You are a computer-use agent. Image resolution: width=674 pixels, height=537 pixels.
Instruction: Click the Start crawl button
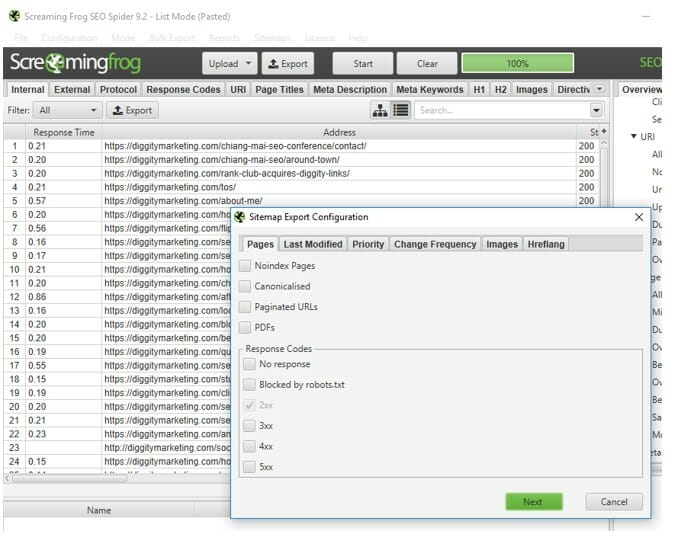point(363,64)
